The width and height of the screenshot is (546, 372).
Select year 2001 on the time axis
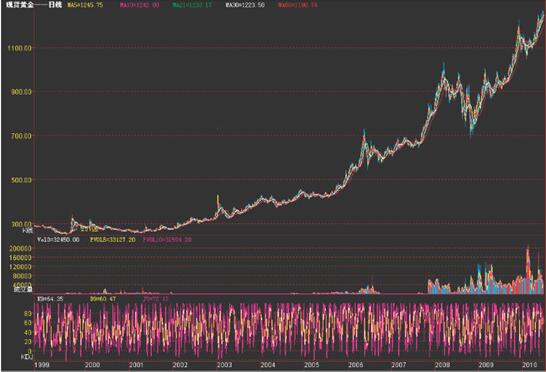click(x=136, y=365)
